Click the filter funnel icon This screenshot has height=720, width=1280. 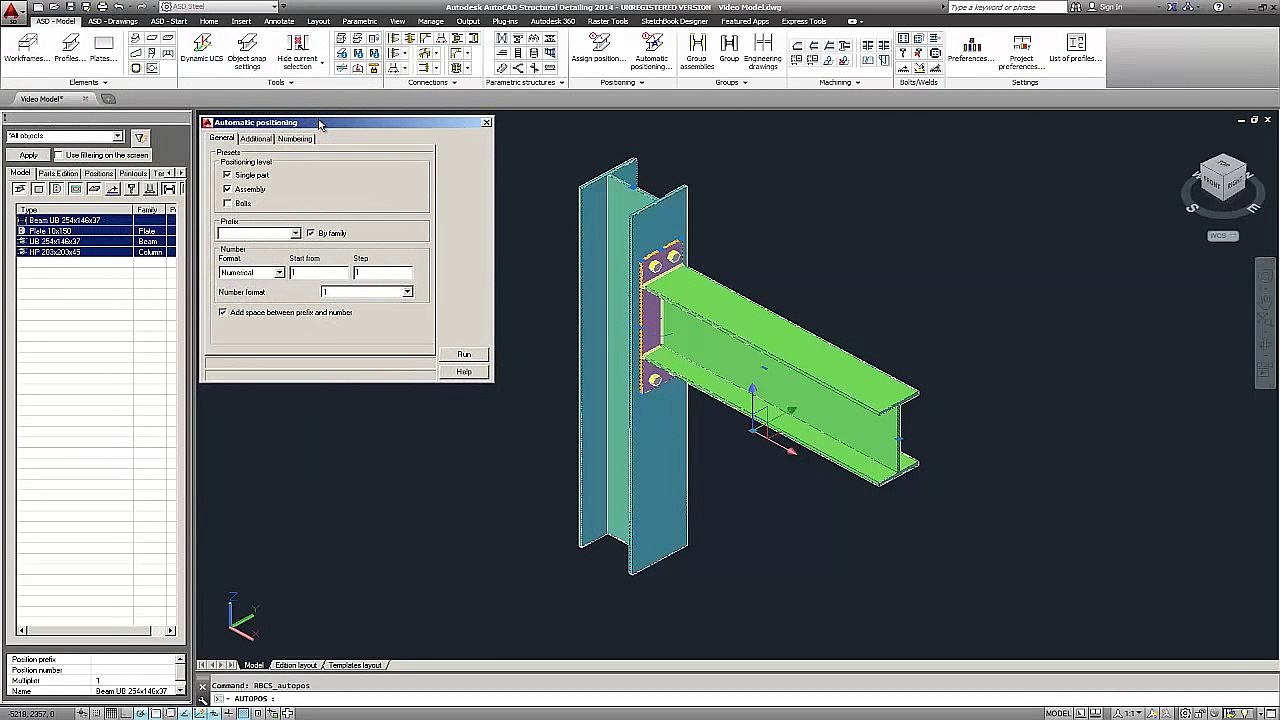[x=139, y=137]
